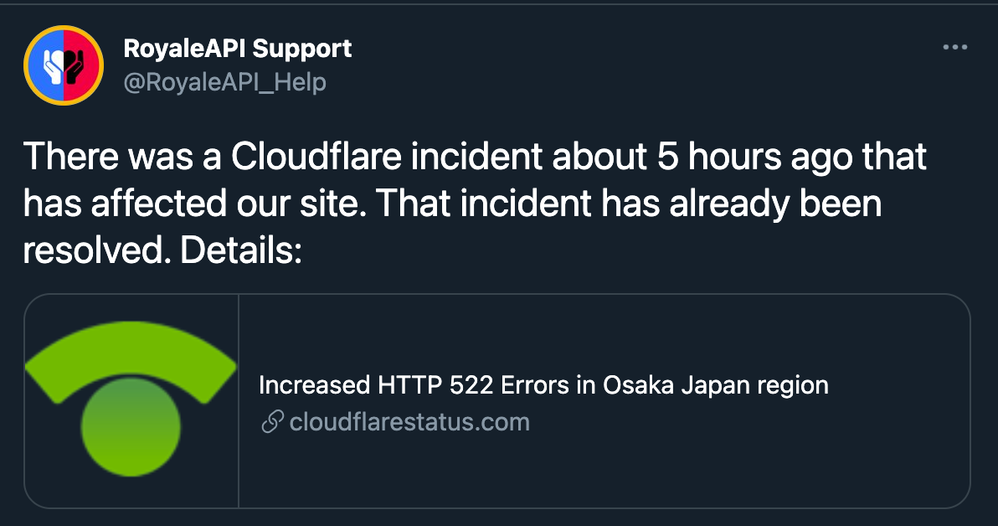
Task: Open the 'Increased HTTP 522 Errors' card title
Action: (544, 385)
